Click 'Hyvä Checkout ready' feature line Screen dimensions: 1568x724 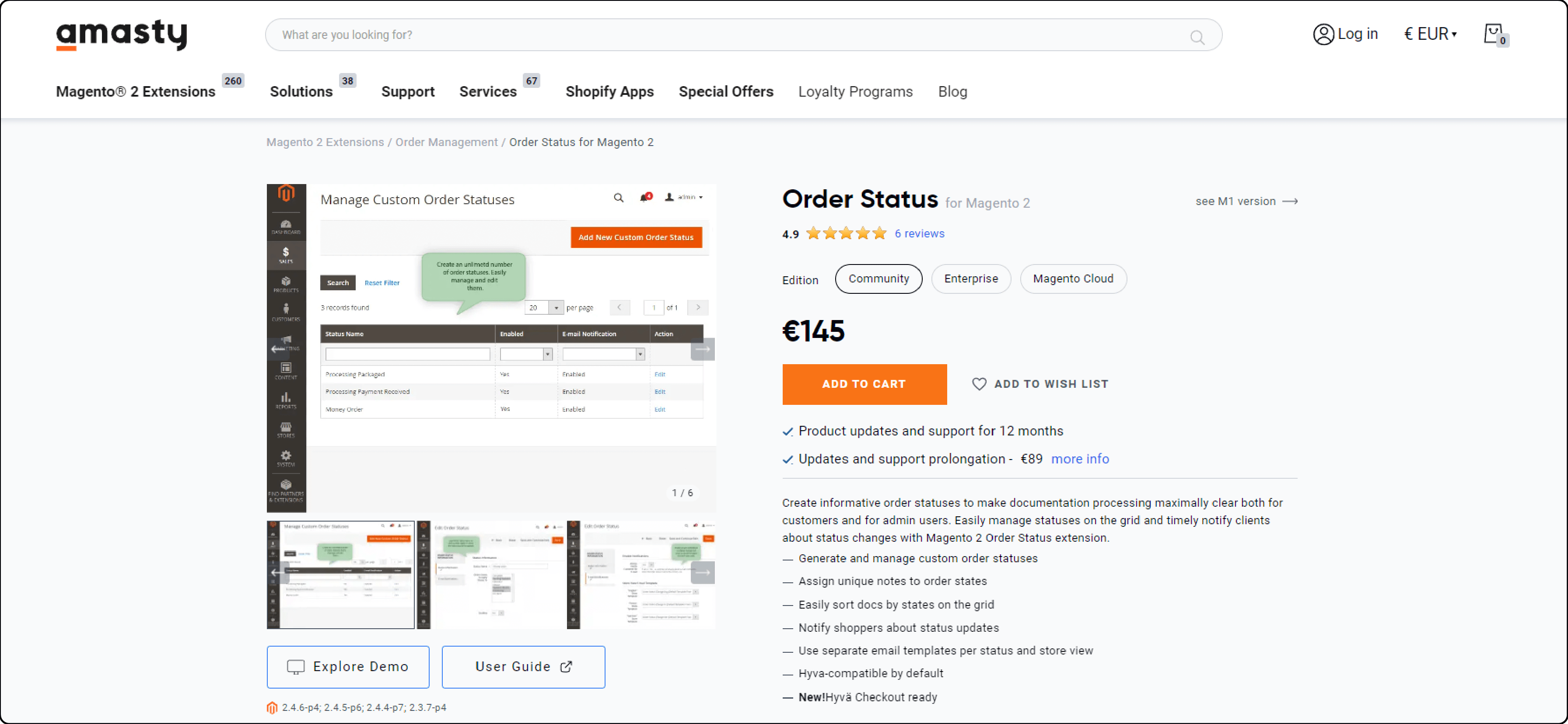pos(868,697)
